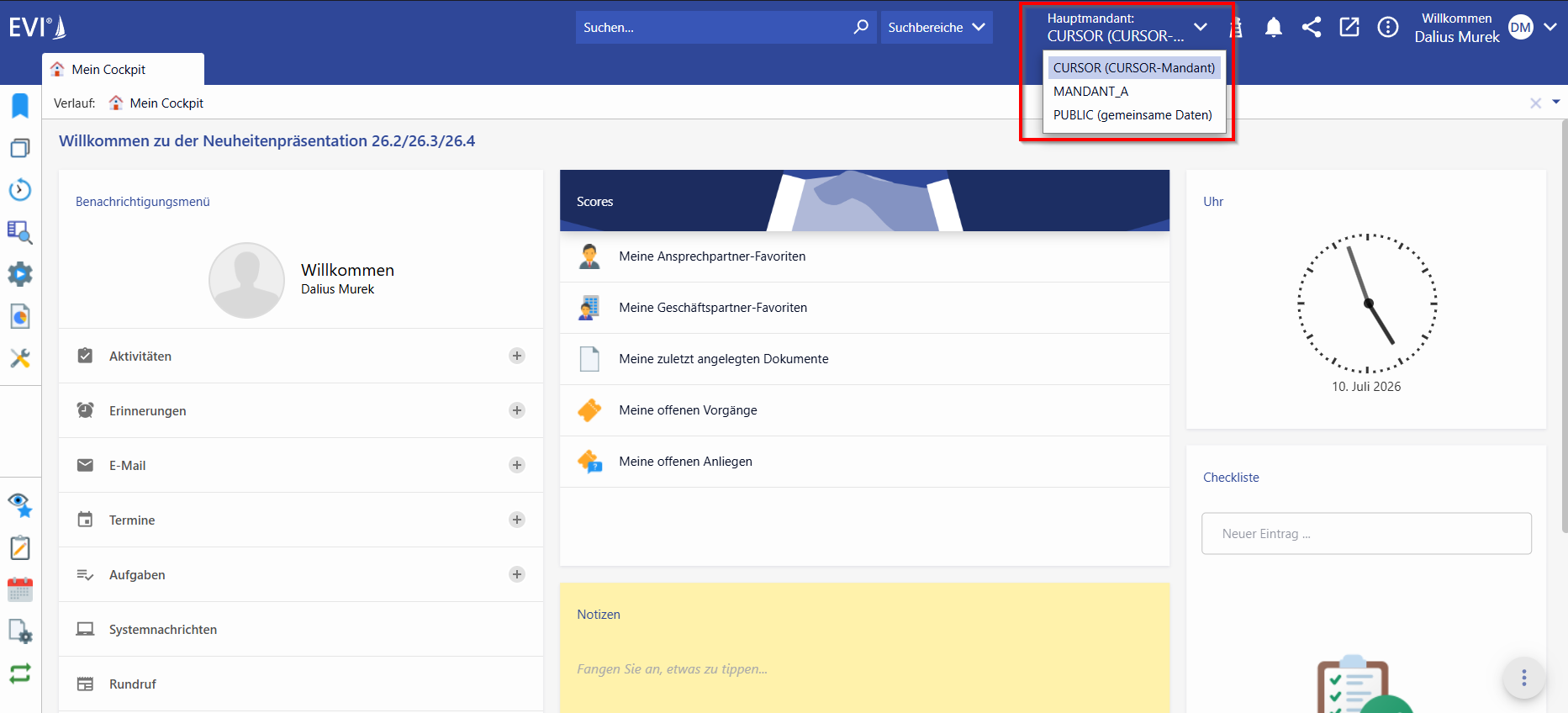Click the search magnifier icon
Viewport: 1568px width, 713px height.
(x=861, y=27)
